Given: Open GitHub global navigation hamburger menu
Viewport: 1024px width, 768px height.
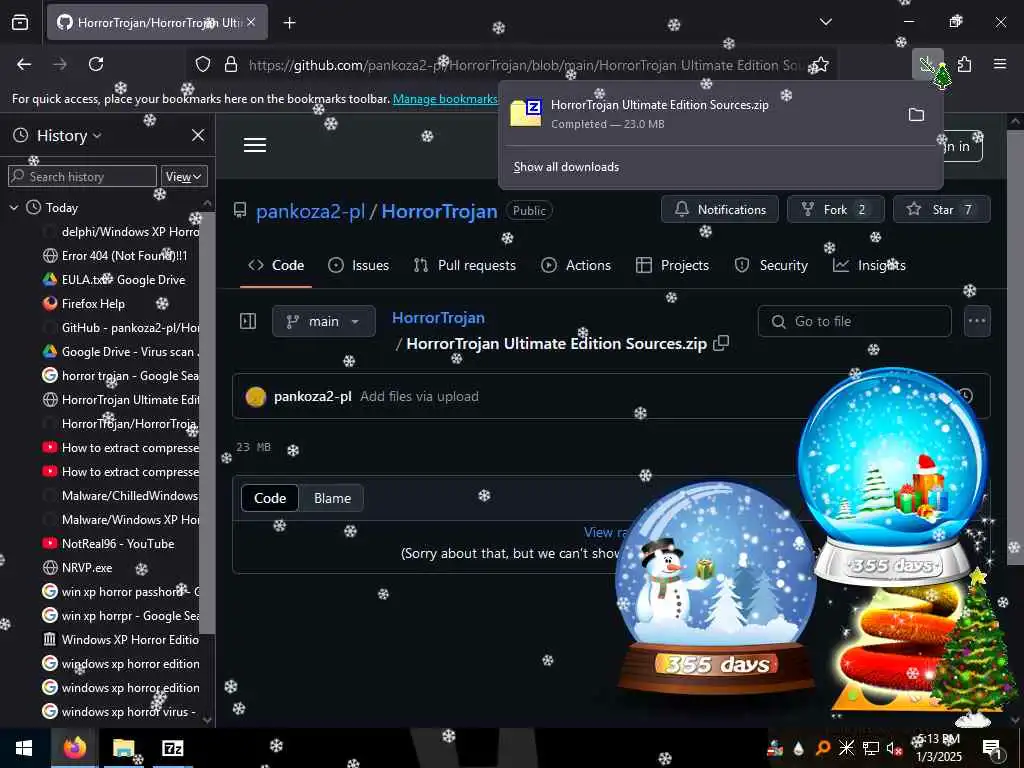Looking at the screenshot, I should click(255, 145).
